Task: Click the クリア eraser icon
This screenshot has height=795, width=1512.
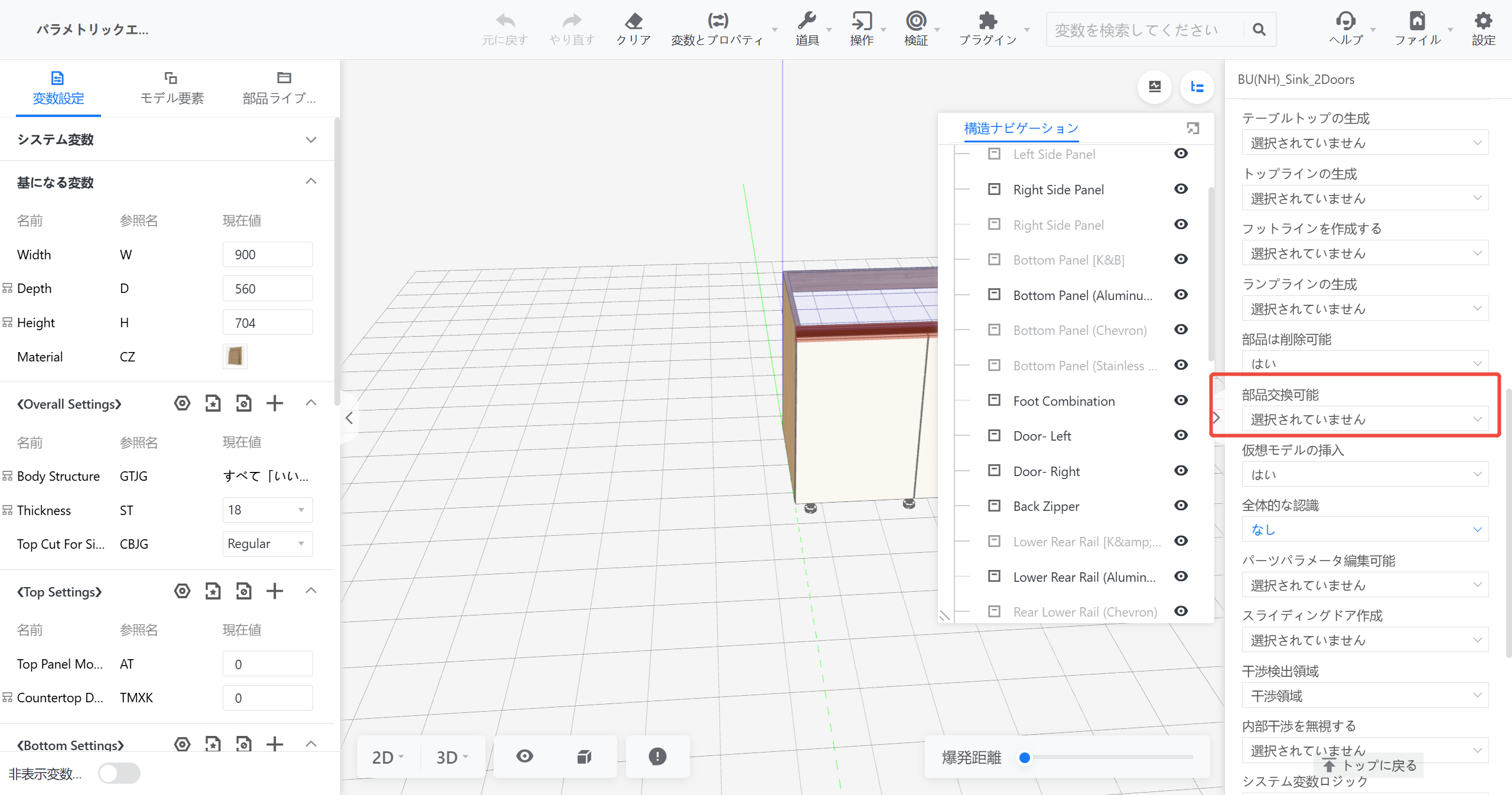Action: coord(634,21)
